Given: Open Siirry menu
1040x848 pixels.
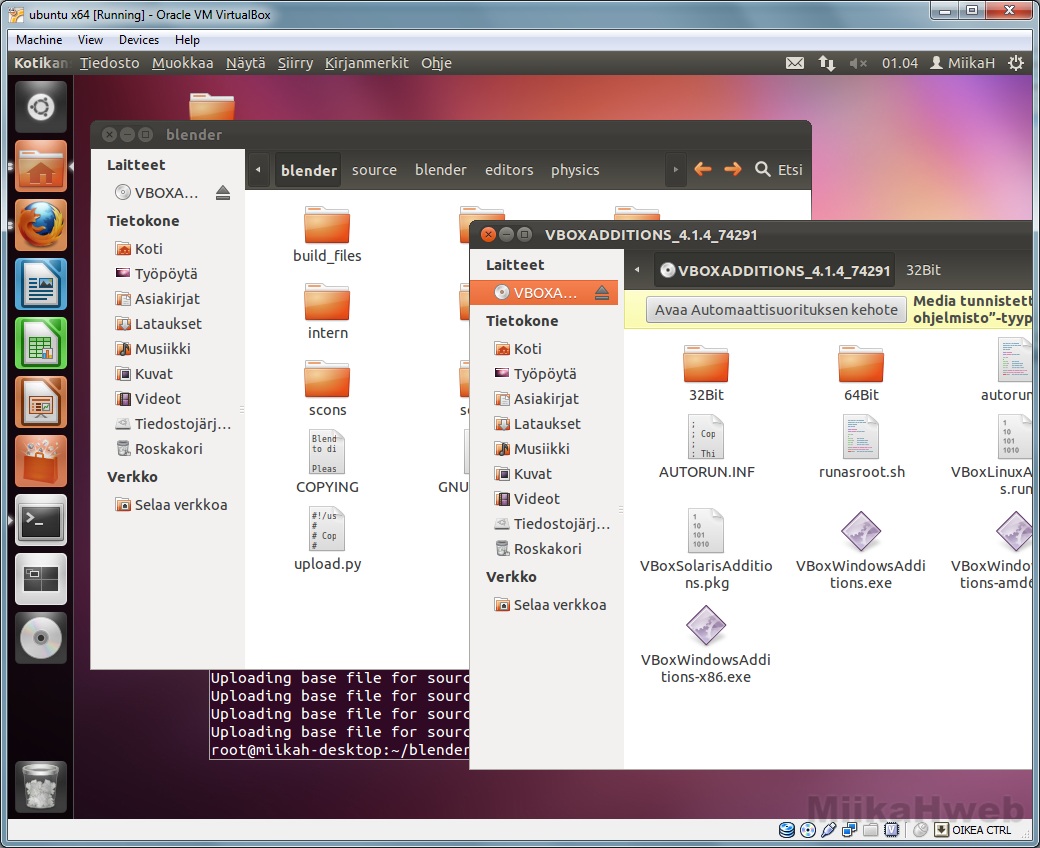Looking at the screenshot, I should click(x=295, y=63).
